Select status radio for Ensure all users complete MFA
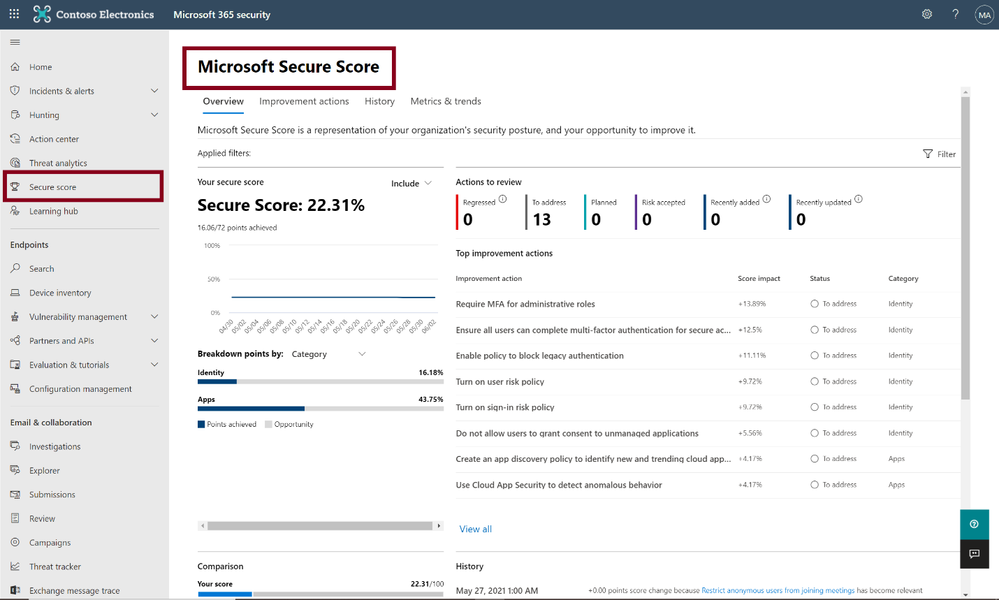This screenshot has height=600, width=999. (814, 330)
